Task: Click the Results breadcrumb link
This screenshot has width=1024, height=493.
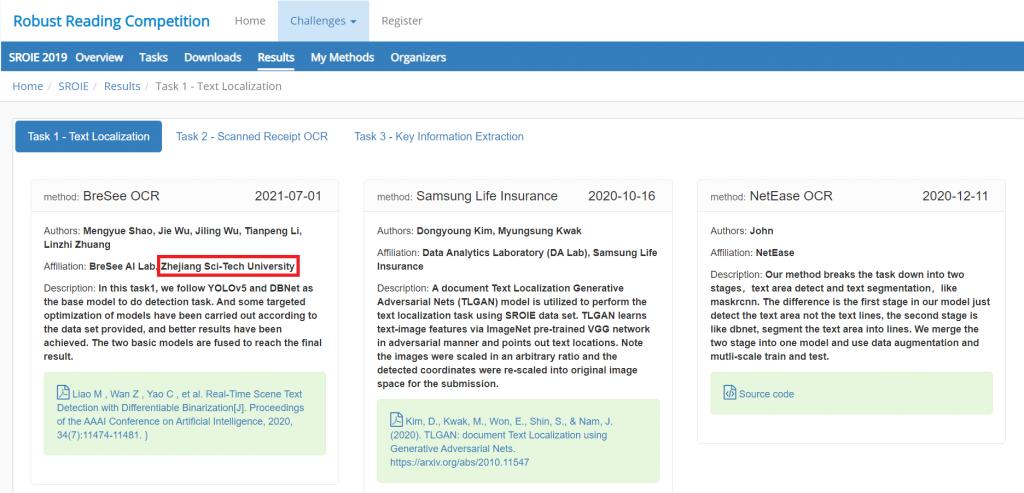Action: click(x=122, y=86)
